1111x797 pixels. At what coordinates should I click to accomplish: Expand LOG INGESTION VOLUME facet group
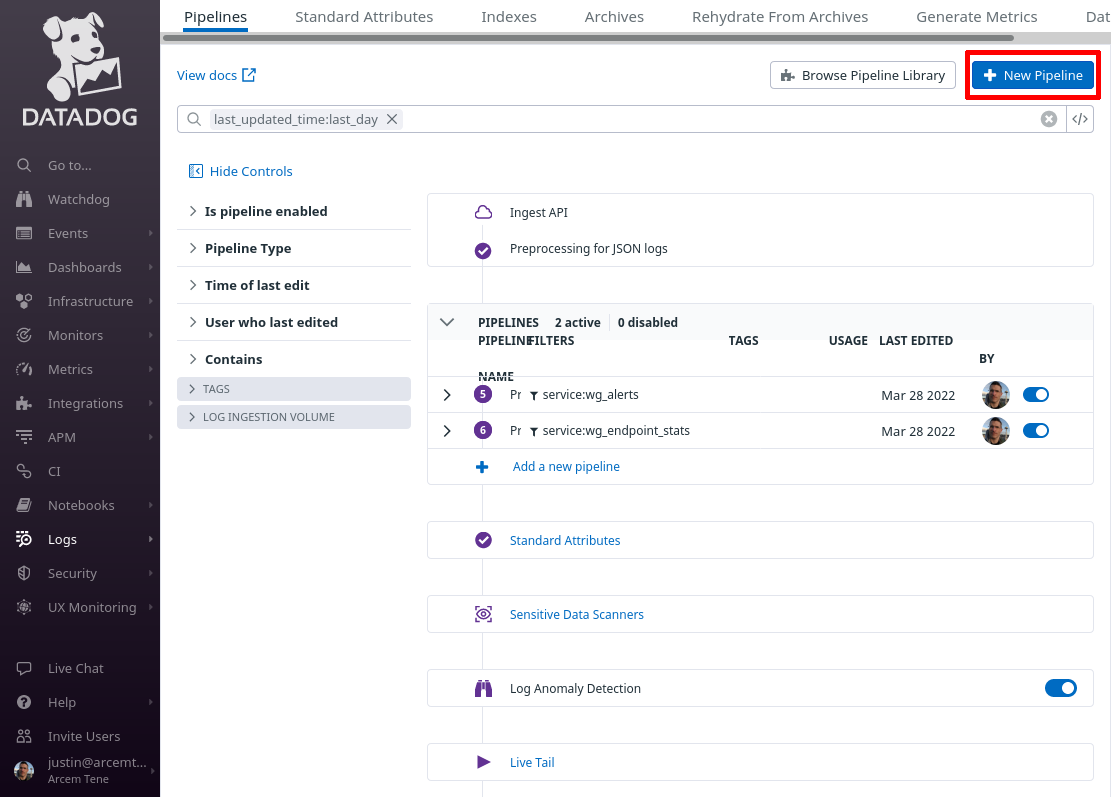pyautogui.click(x=294, y=417)
